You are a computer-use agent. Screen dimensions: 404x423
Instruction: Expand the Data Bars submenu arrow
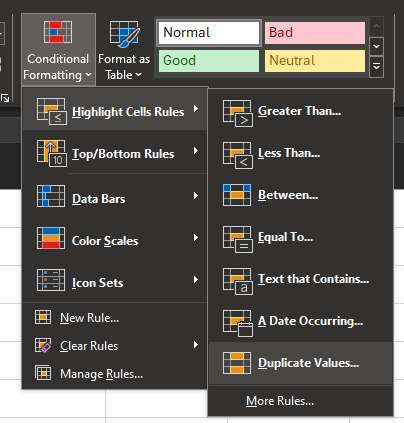[x=196, y=196]
